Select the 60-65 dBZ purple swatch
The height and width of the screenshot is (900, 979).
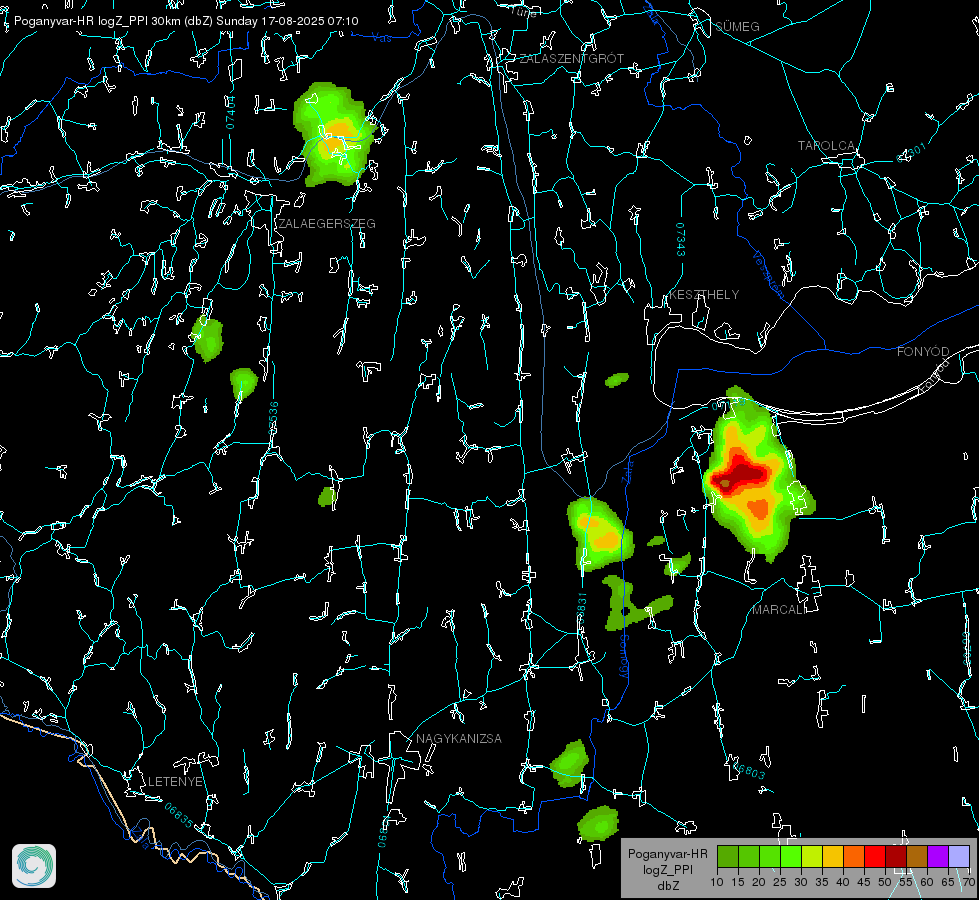pyautogui.click(x=938, y=856)
